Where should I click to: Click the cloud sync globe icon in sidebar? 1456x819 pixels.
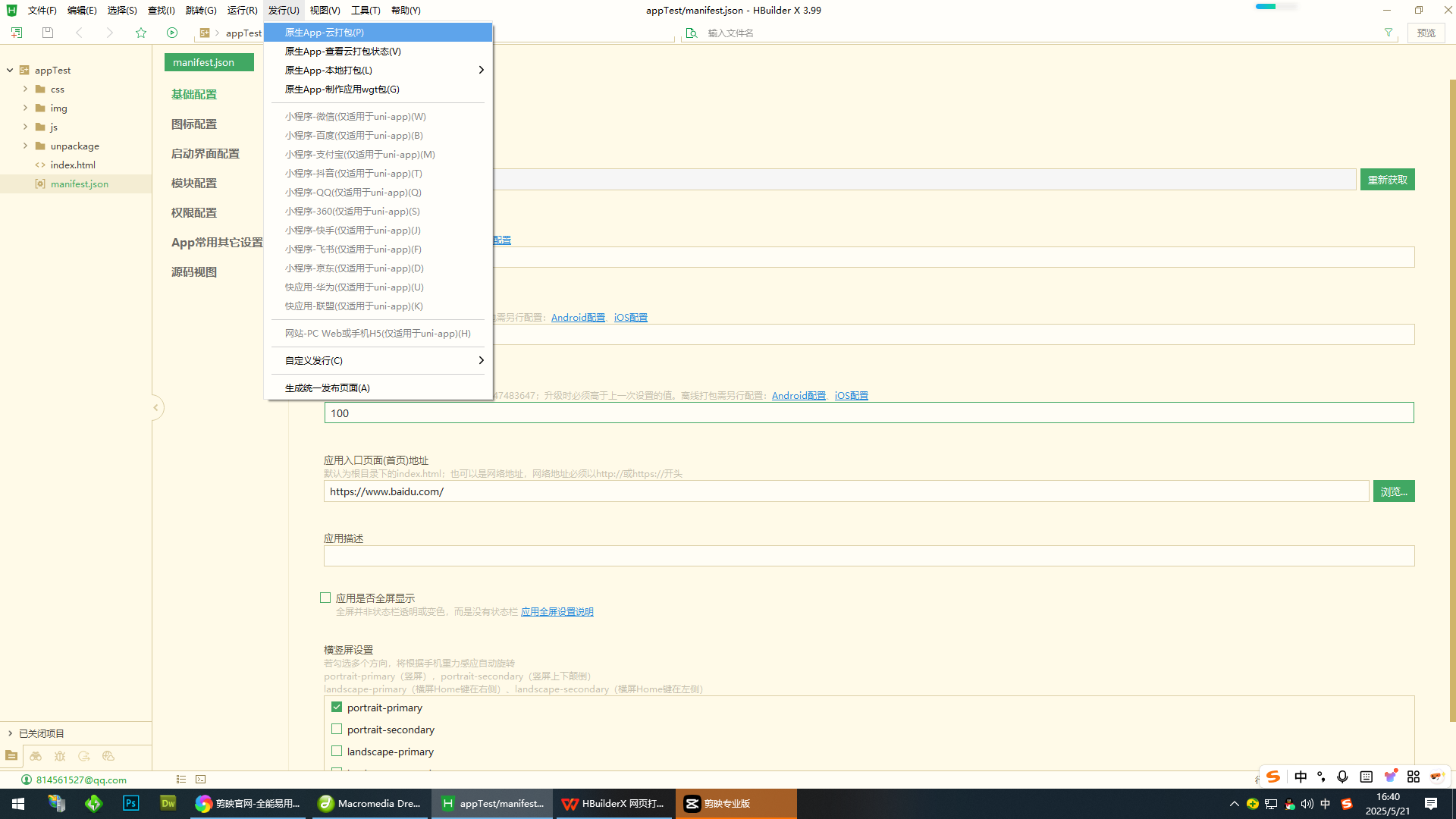[108, 756]
